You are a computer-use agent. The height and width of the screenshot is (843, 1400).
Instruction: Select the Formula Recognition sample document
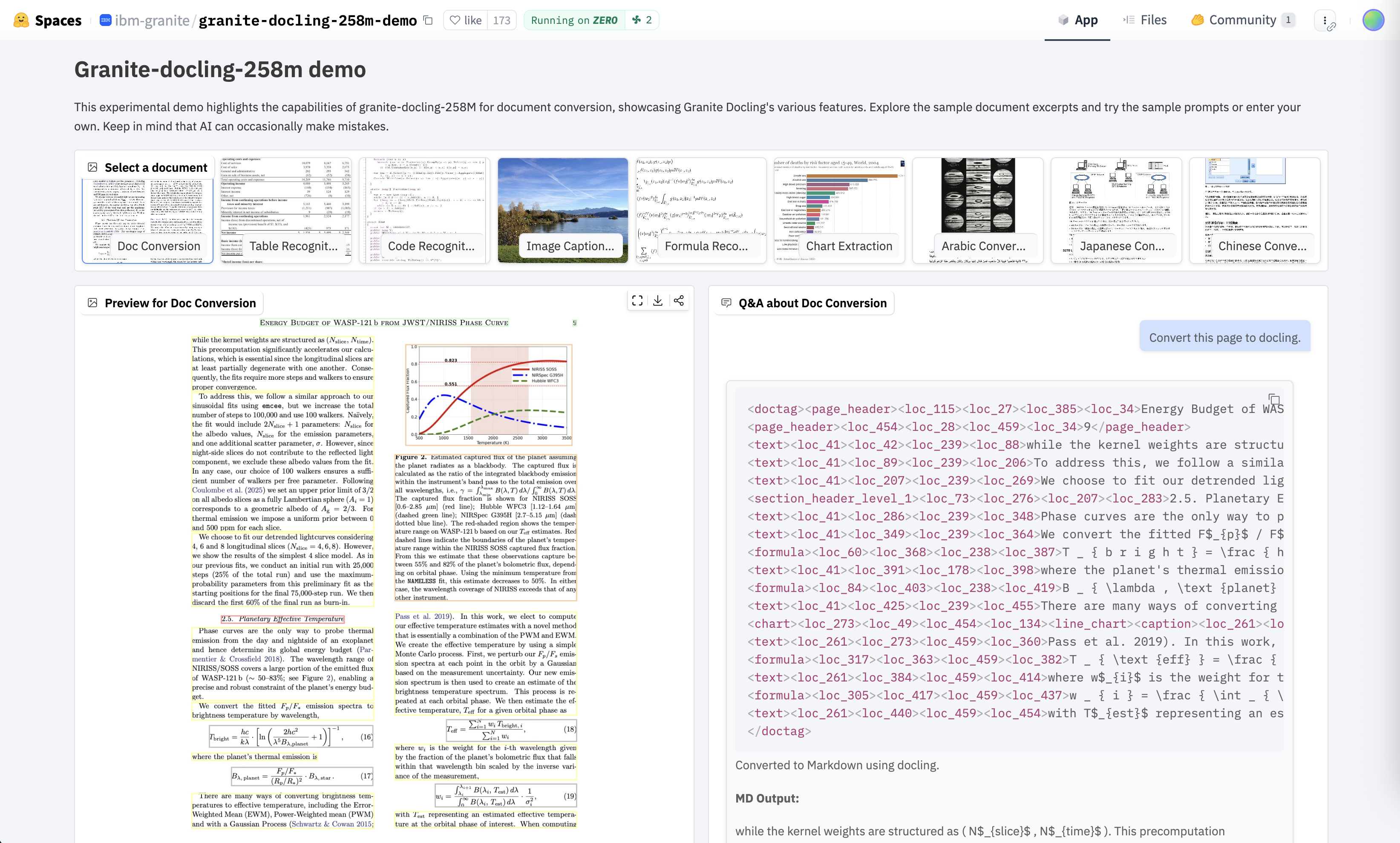(x=701, y=210)
